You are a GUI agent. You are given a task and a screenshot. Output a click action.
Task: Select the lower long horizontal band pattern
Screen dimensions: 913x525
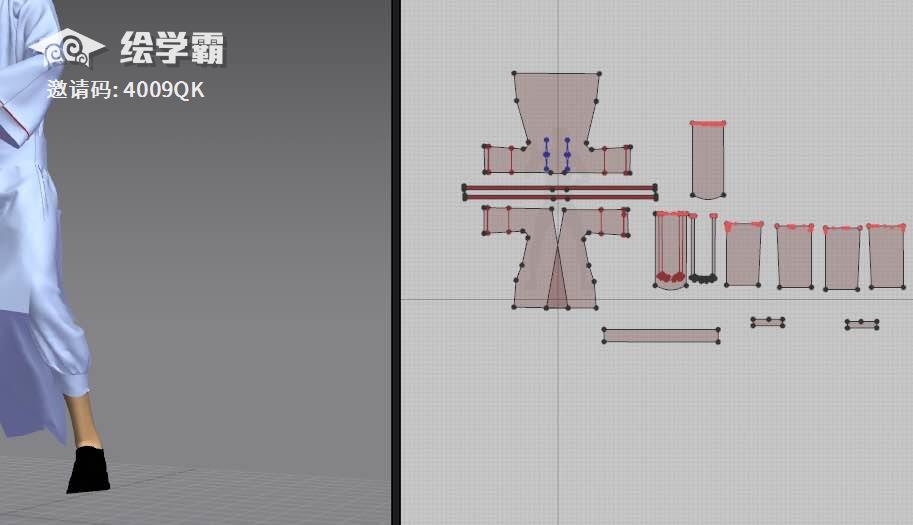[559, 197]
